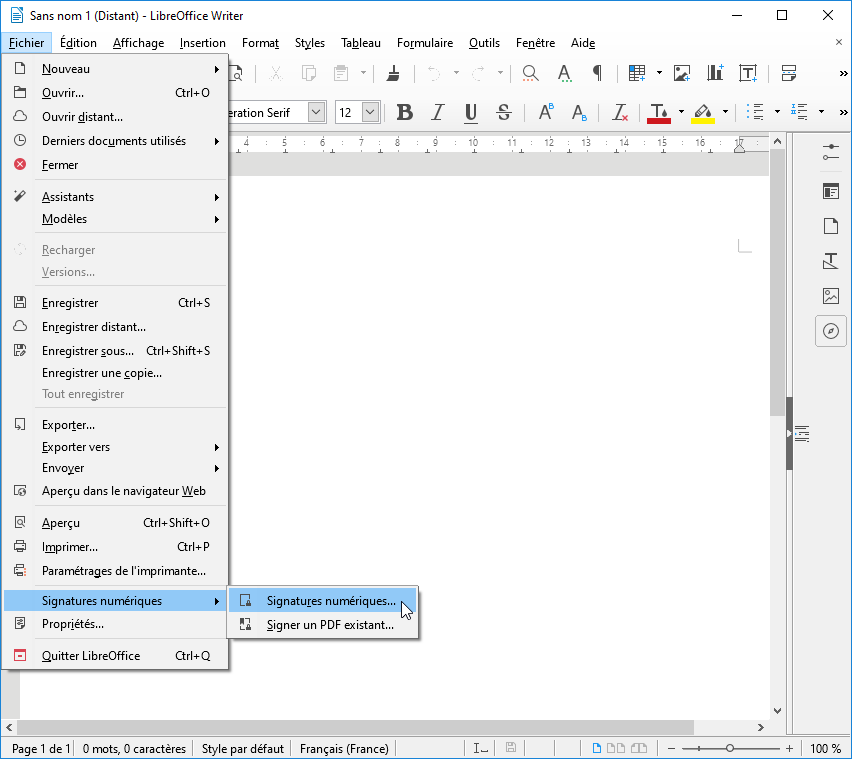Open the Insertion menu in the menu bar
Image resolution: width=852 pixels, height=759 pixels.
pos(203,43)
